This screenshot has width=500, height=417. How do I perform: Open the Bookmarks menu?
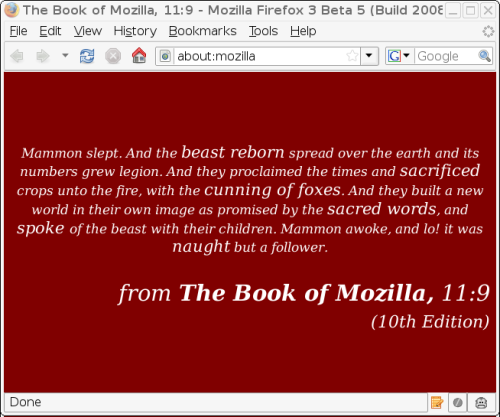click(202, 31)
